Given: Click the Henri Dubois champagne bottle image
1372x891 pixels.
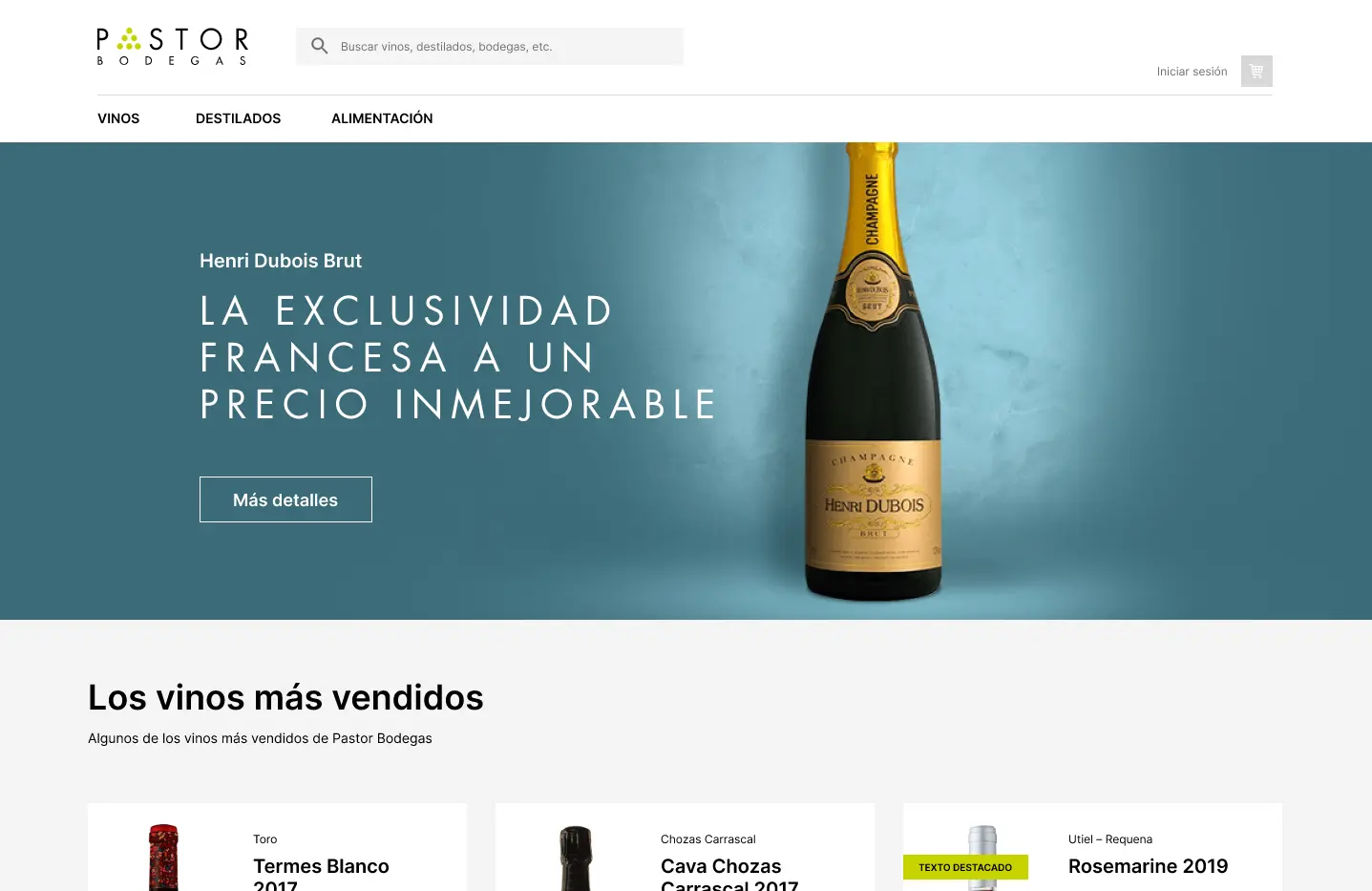Looking at the screenshot, I should click(873, 372).
